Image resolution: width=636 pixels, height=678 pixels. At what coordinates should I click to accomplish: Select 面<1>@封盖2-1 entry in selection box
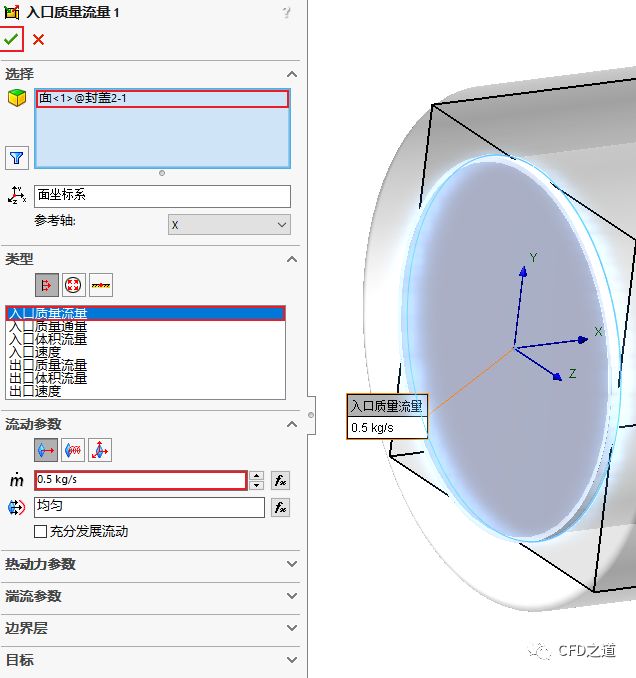[162, 99]
